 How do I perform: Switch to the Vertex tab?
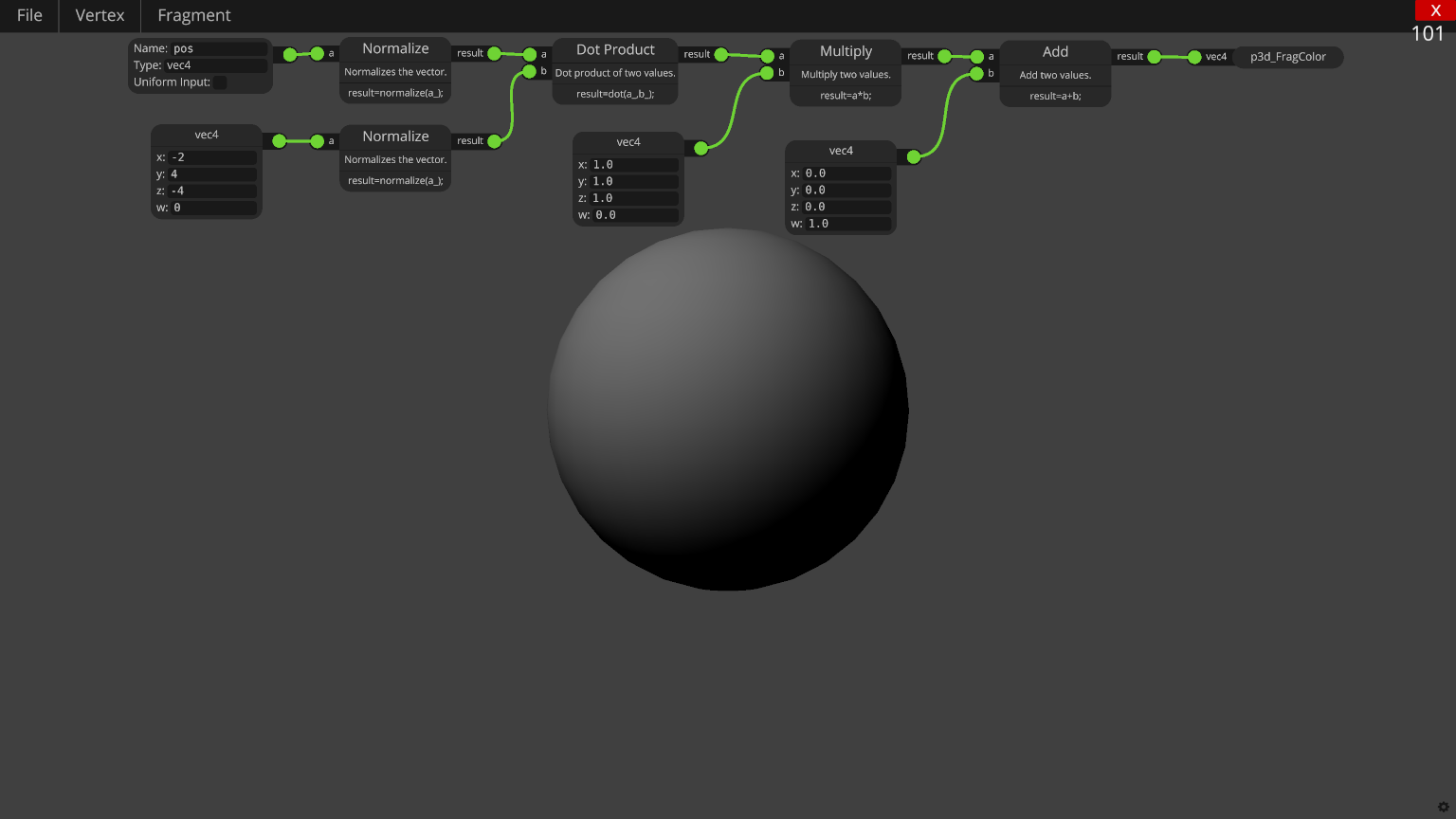click(x=100, y=15)
